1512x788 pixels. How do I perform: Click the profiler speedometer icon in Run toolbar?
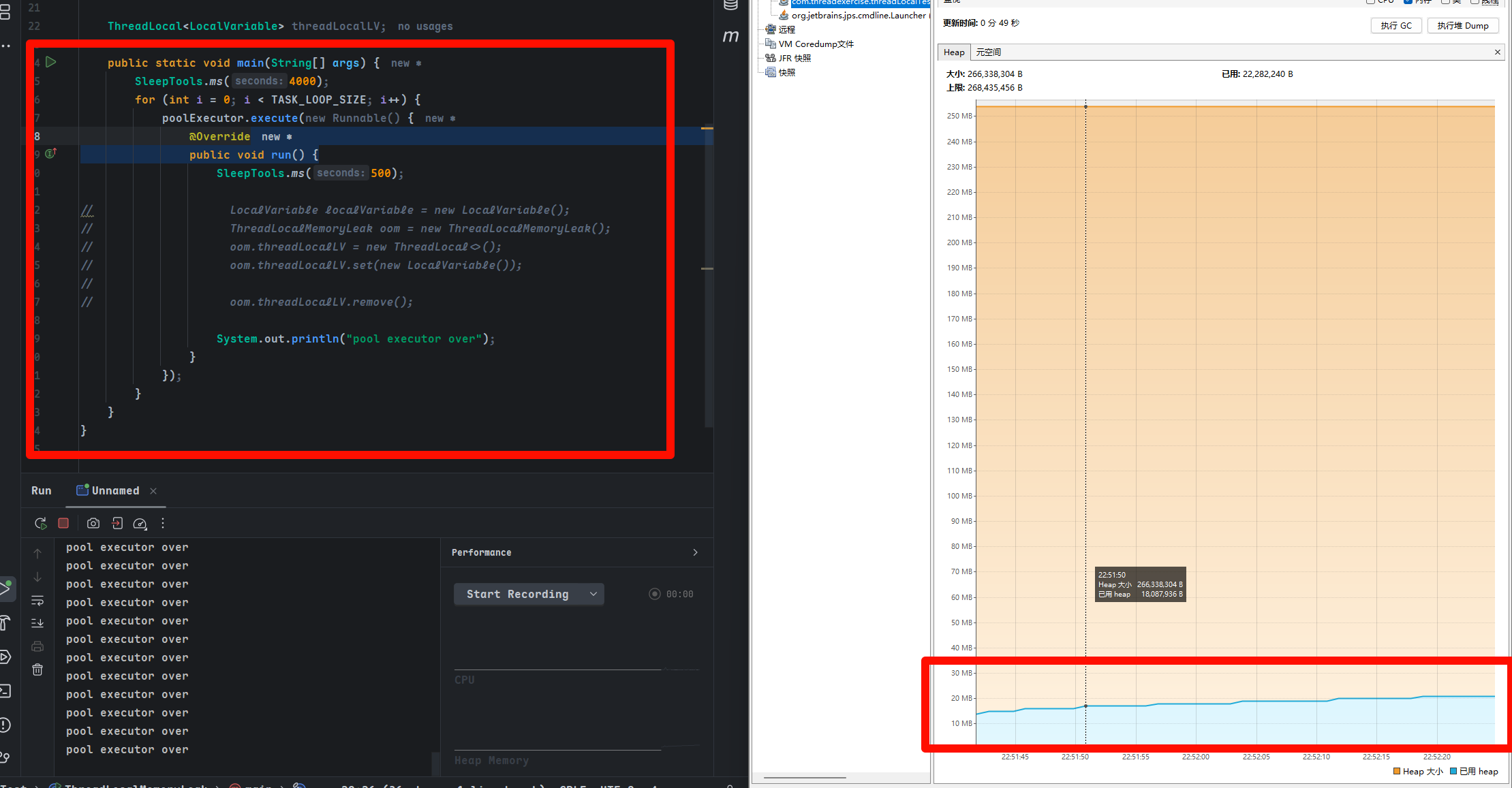(x=140, y=523)
